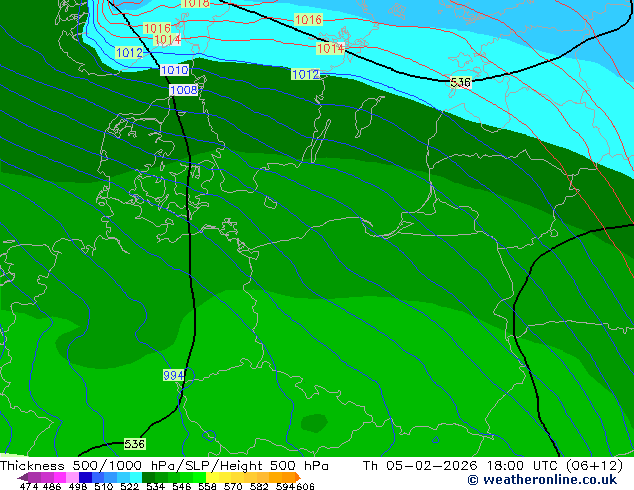634x490 pixels.
Task: Select the blue 1012 label beside 1010
Action: (129, 53)
